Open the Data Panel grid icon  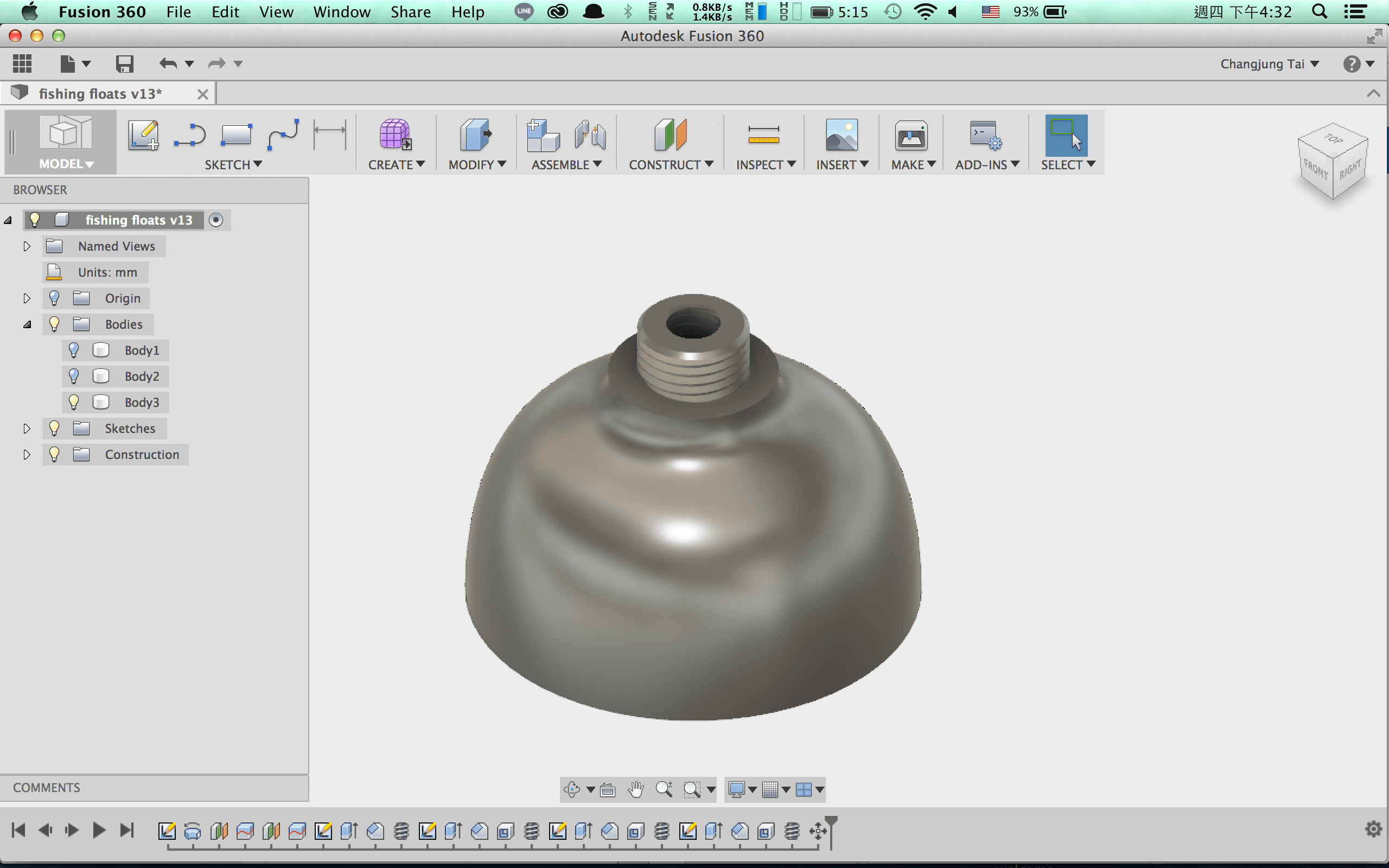[22, 63]
